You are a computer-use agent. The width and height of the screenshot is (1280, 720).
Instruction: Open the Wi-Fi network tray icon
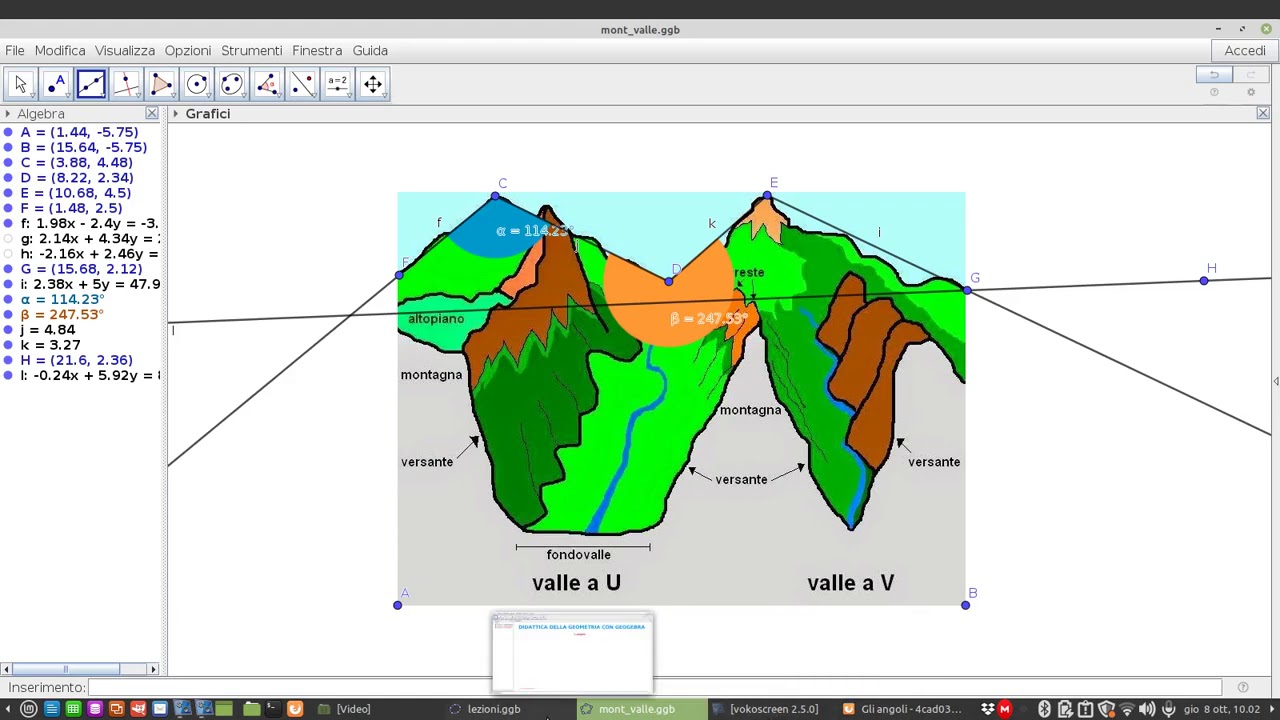(x=1126, y=709)
